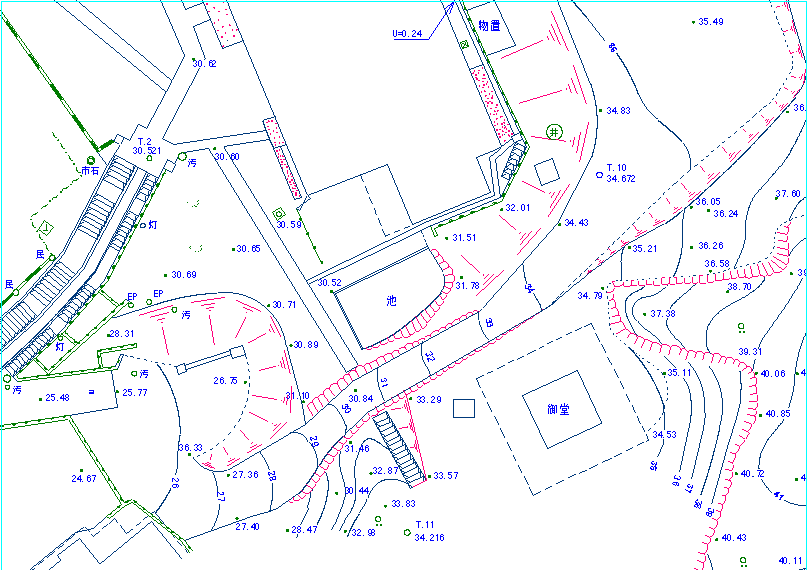
Task: Select the small square symbol below the well
Action: point(546,172)
